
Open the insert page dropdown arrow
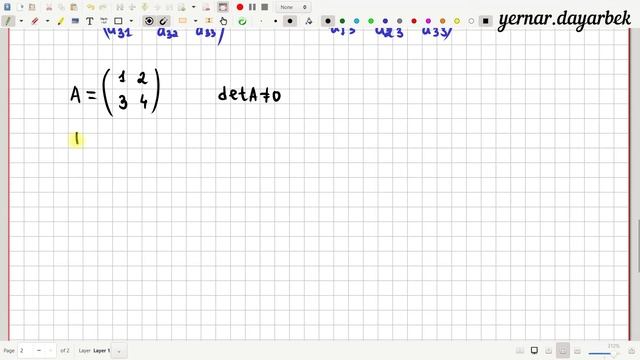tap(193, 7)
